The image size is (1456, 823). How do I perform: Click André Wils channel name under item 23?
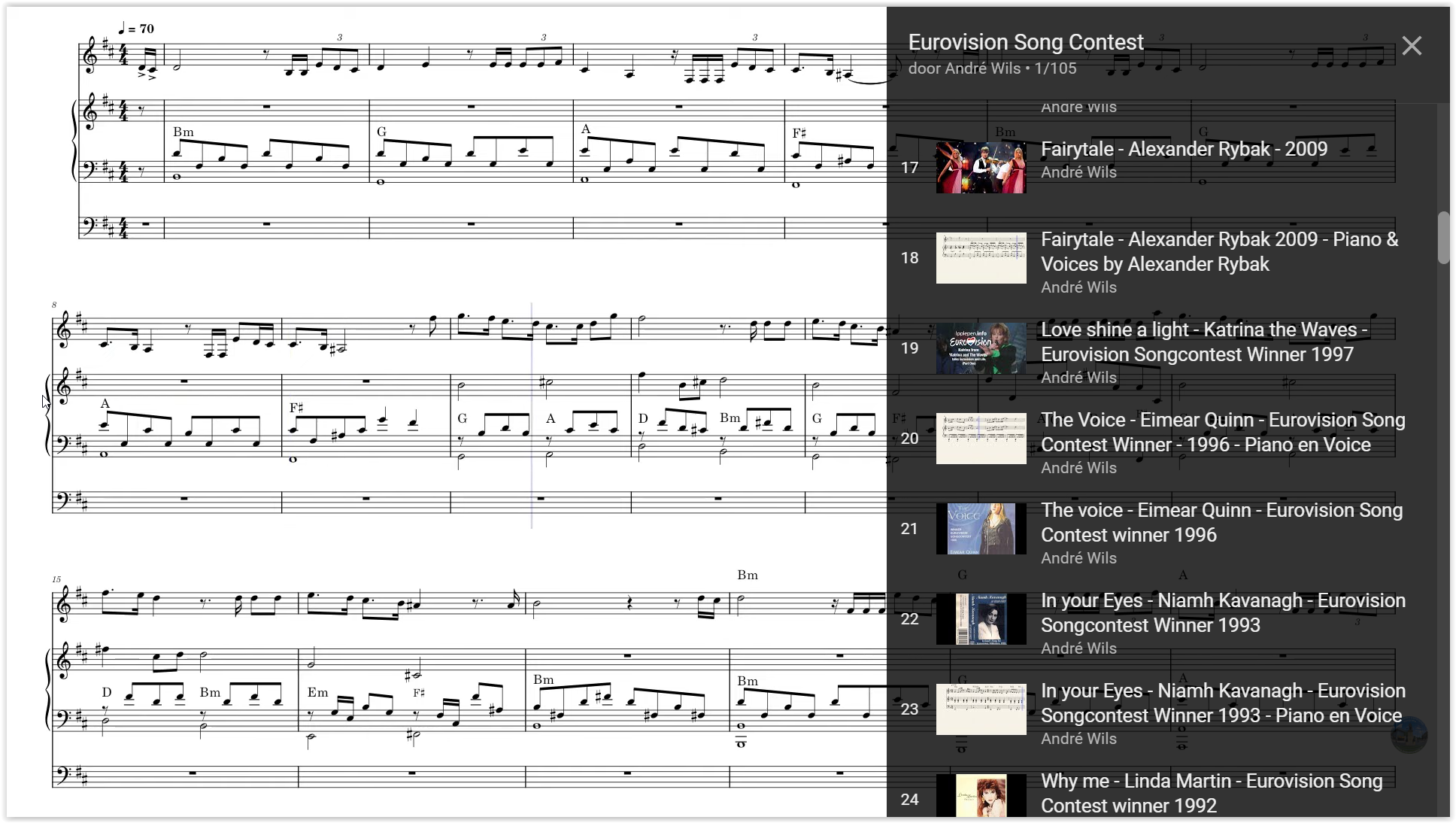1078,739
